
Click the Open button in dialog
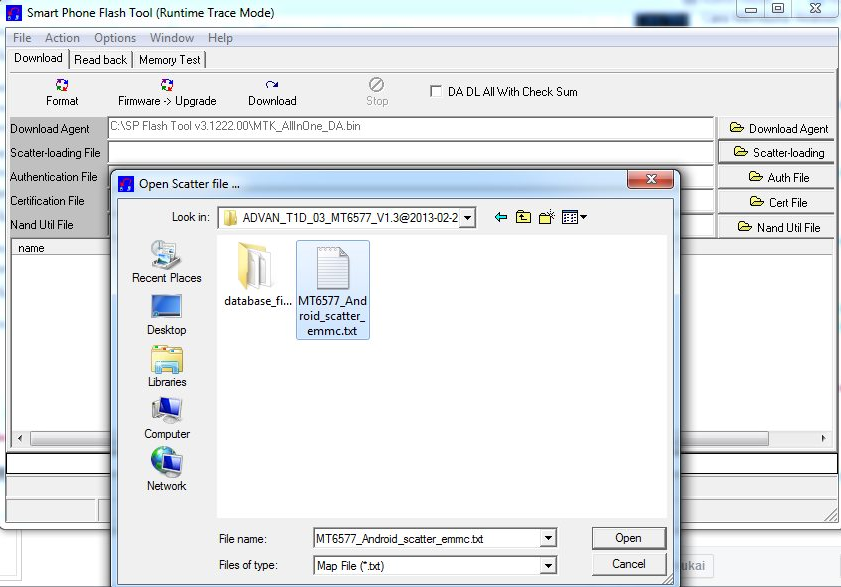(x=629, y=538)
